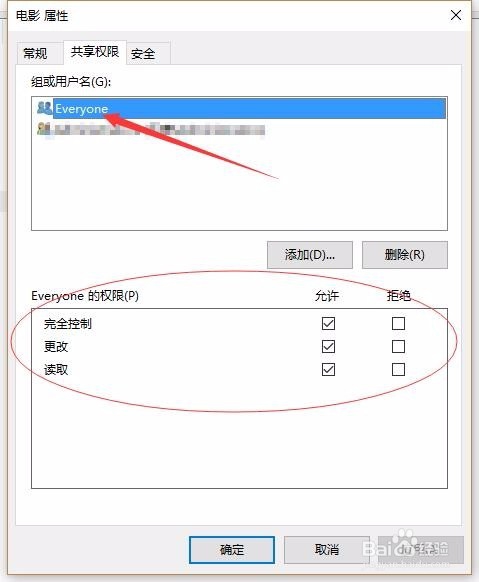Image resolution: width=479 pixels, height=582 pixels.
Task: Click the 添加(D)... button
Action: [310, 255]
